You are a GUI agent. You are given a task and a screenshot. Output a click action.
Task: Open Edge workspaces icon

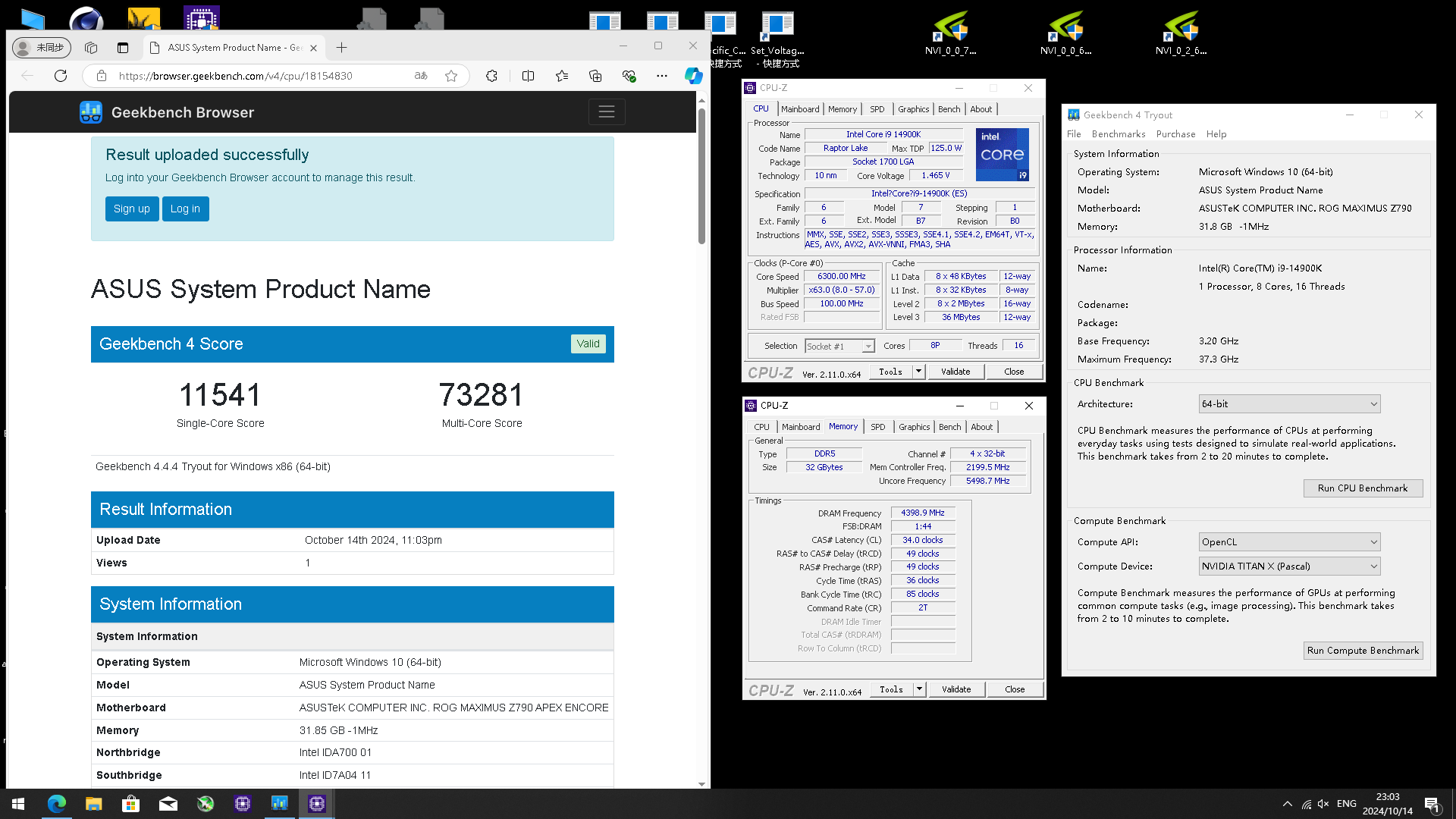91,48
